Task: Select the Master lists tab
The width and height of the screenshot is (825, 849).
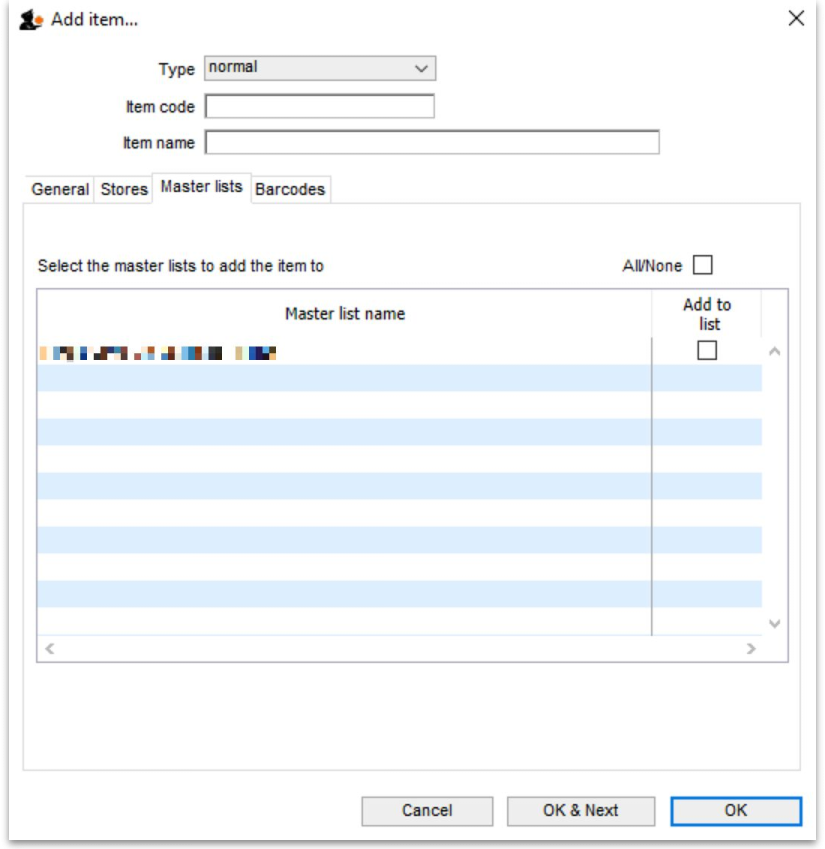Action: click(x=201, y=187)
